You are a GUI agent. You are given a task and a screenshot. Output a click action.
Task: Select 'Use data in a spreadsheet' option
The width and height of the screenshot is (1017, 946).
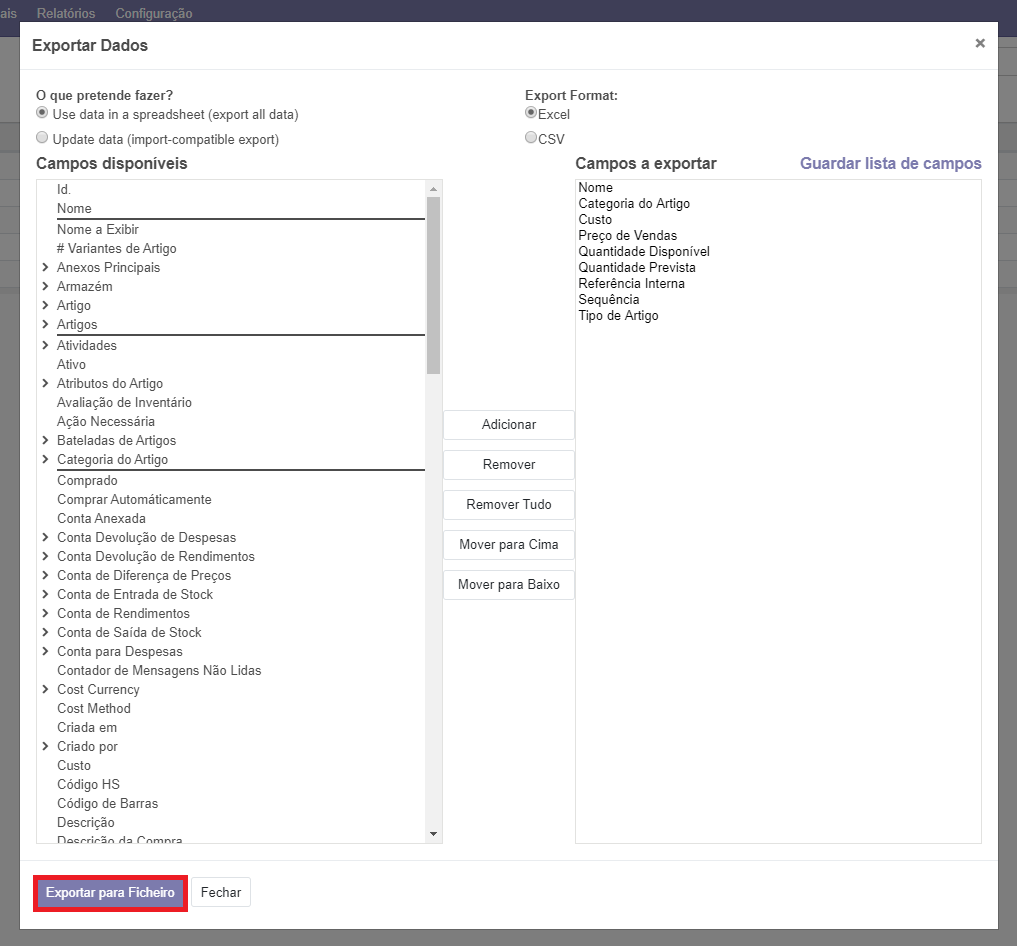click(42, 113)
